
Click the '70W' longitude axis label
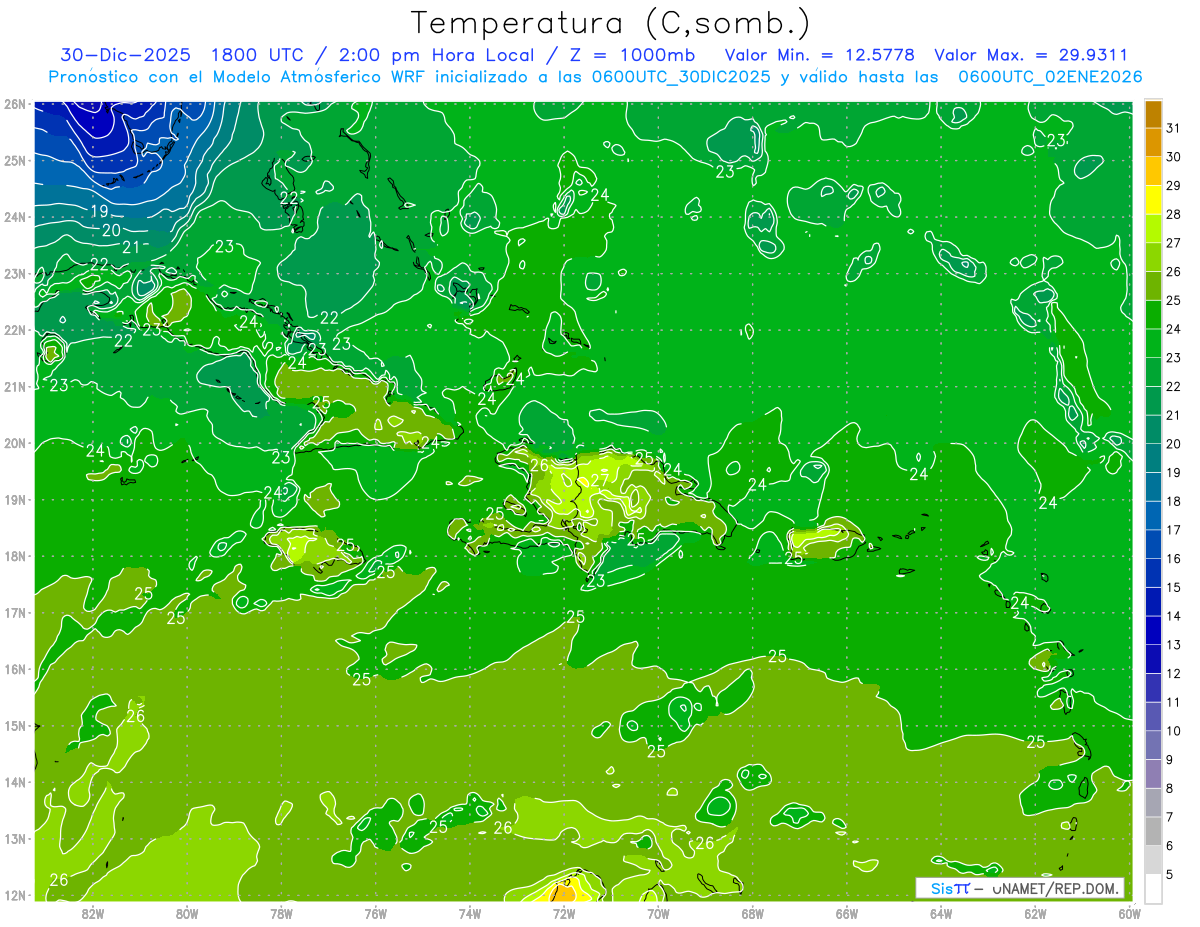(658, 912)
